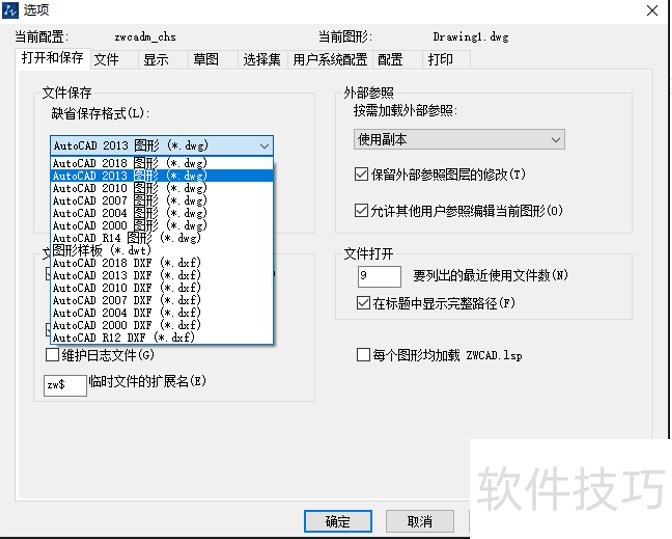Open the 显示 tab
This screenshot has width=672, height=539.
tap(163, 60)
